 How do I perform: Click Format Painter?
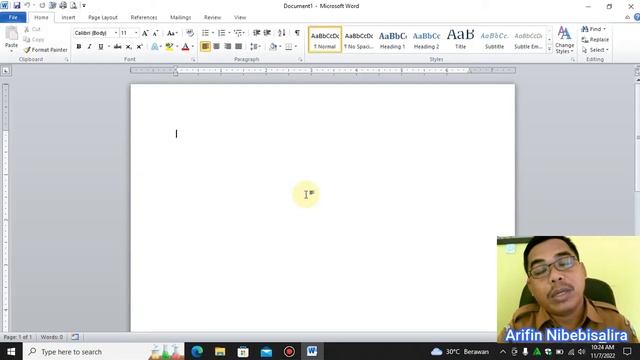coord(45,50)
